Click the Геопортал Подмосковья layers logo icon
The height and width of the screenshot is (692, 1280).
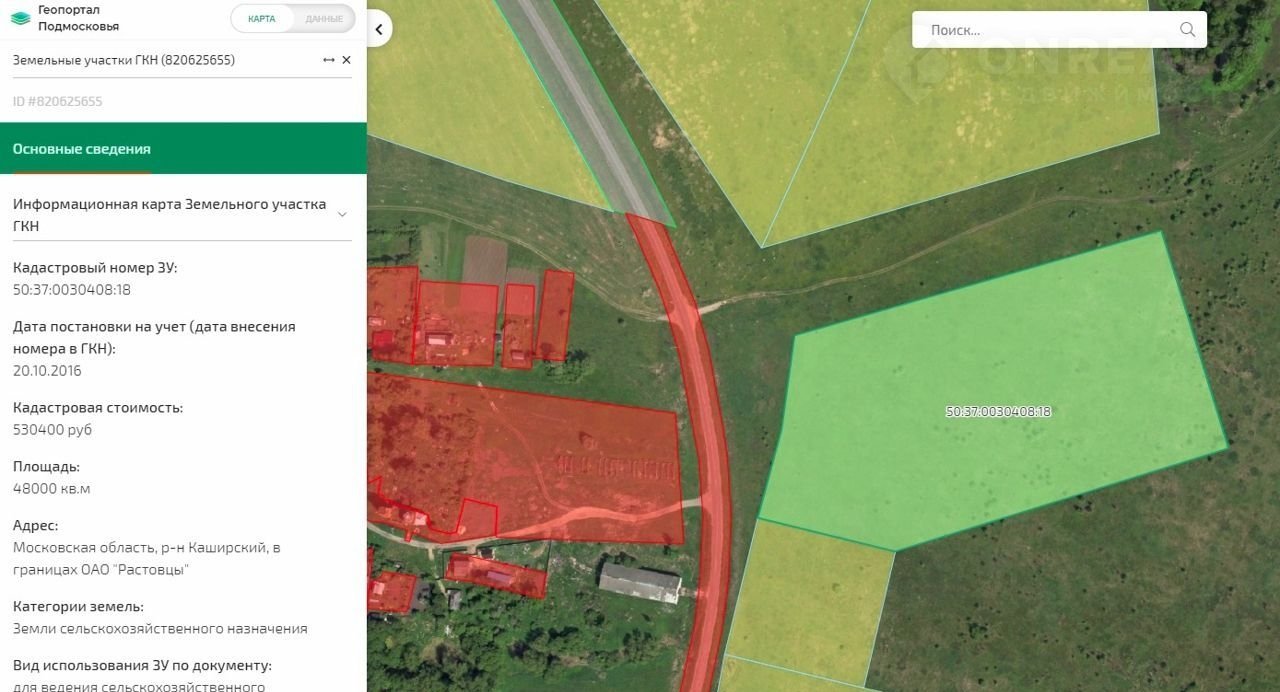pos(20,18)
